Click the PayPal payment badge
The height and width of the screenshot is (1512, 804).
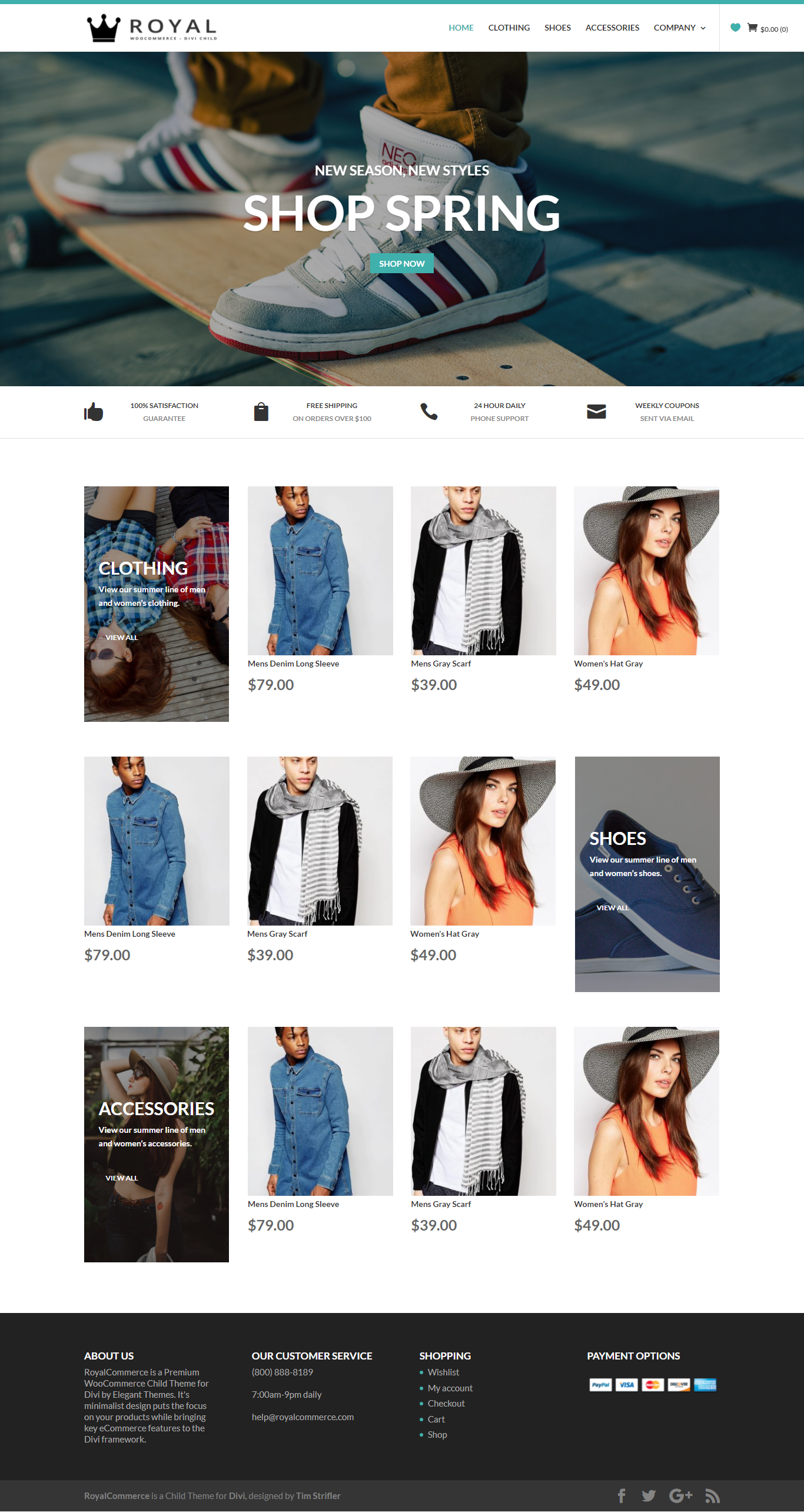[x=600, y=1385]
